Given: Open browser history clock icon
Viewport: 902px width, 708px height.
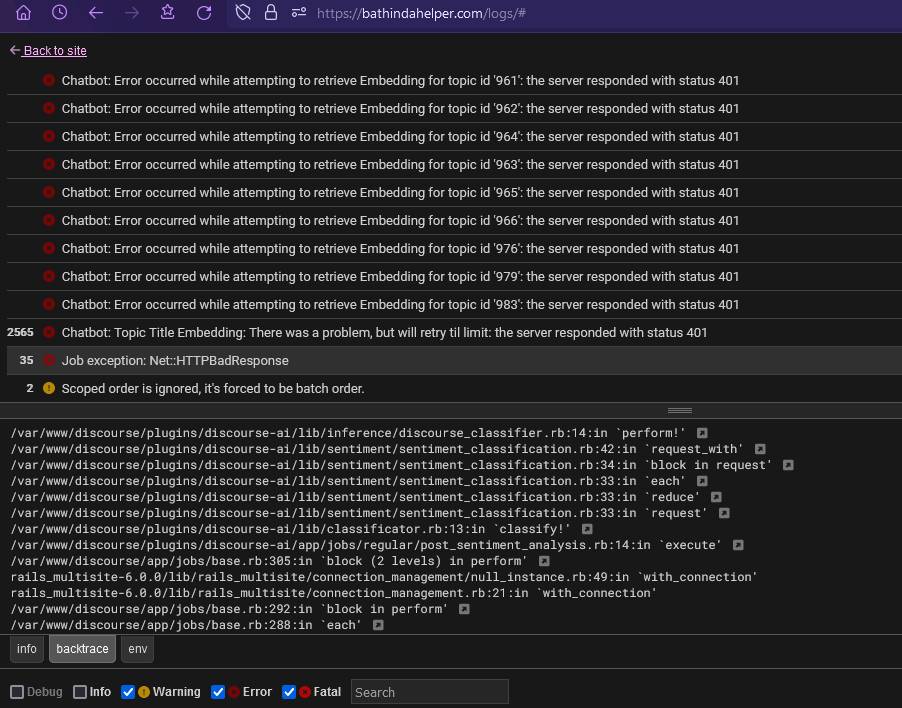Looking at the screenshot, I should pos(59,12).
